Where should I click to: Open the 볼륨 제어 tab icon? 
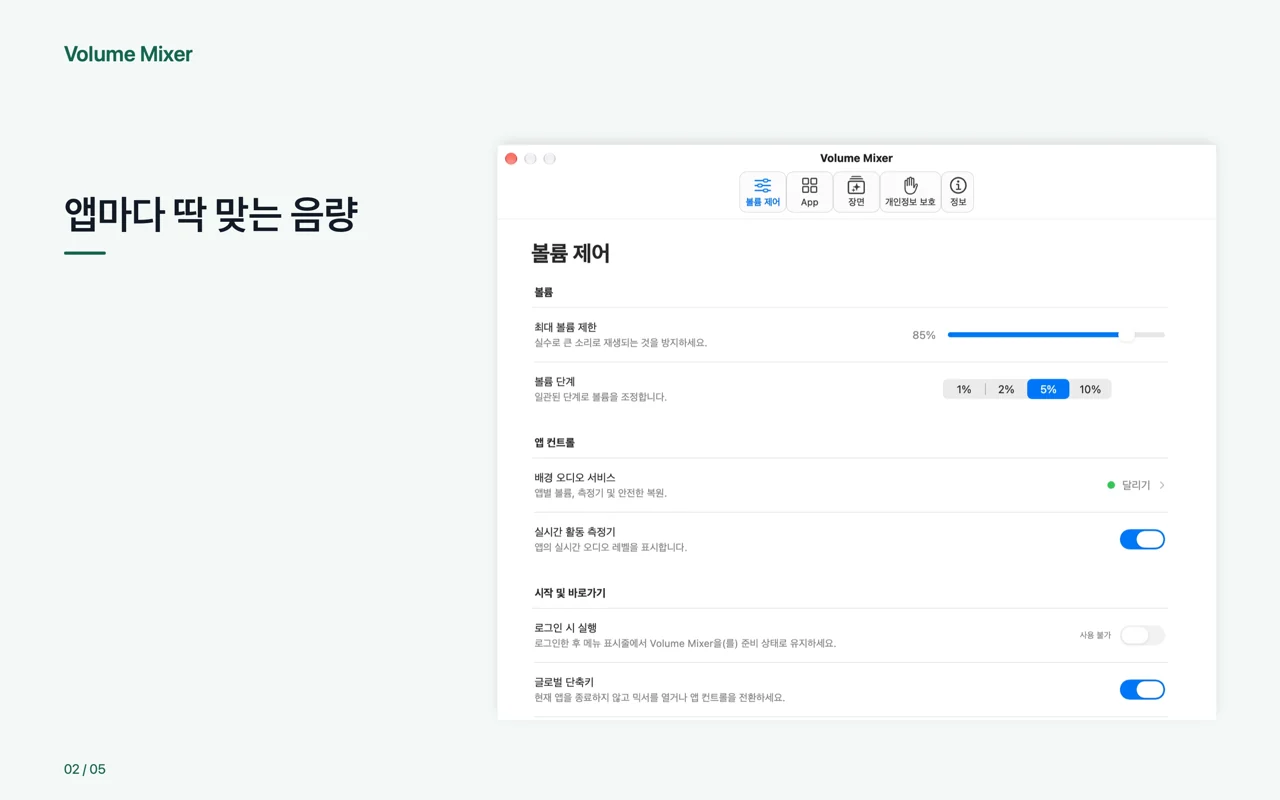coord(762,192)
